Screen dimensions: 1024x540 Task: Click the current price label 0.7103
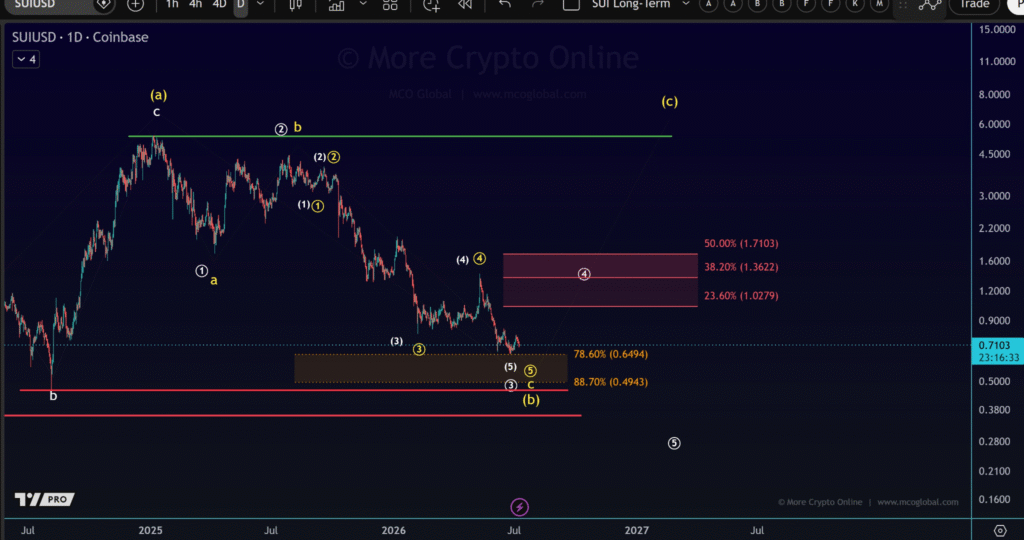pos(997,345)
